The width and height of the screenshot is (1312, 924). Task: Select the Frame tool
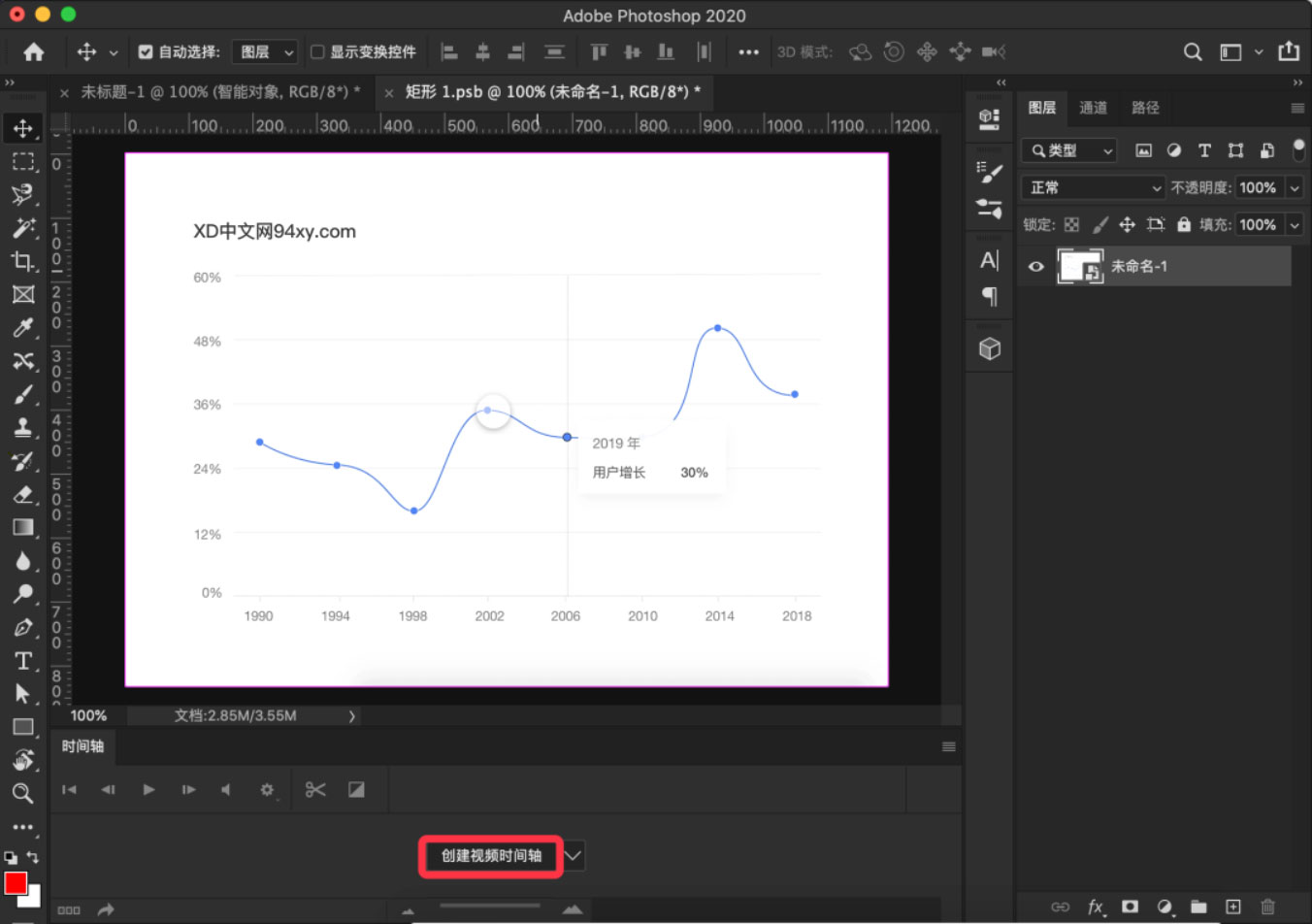point(22,294)
